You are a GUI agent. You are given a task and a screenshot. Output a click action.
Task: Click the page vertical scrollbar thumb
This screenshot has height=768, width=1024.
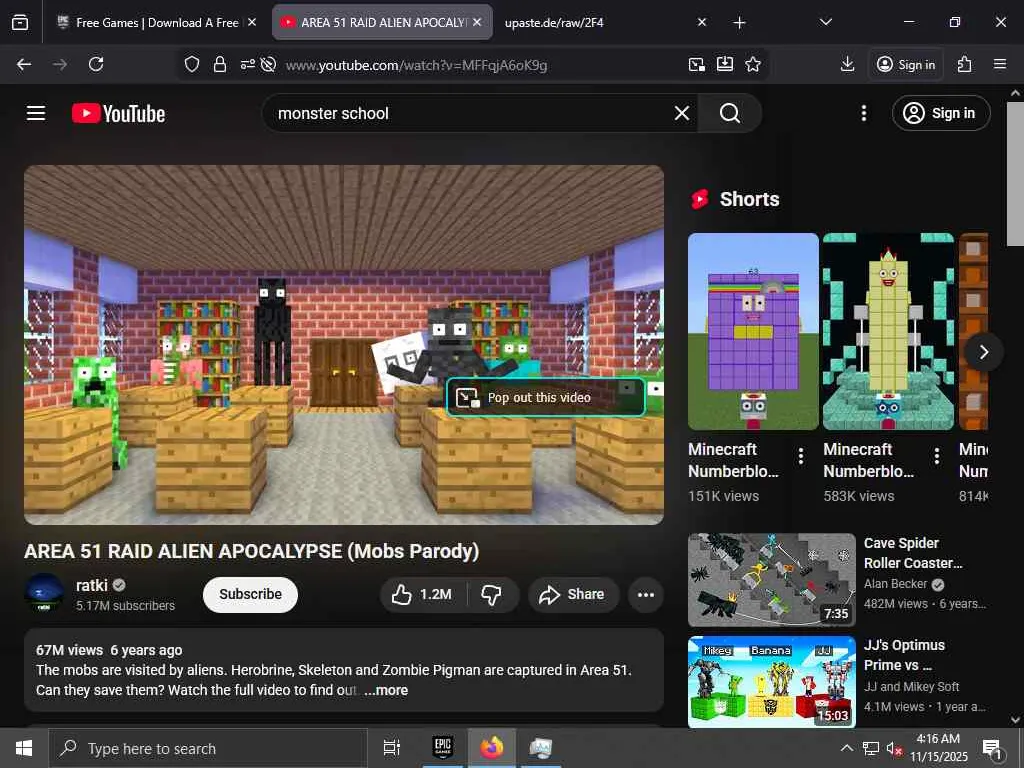[1015, 174]
